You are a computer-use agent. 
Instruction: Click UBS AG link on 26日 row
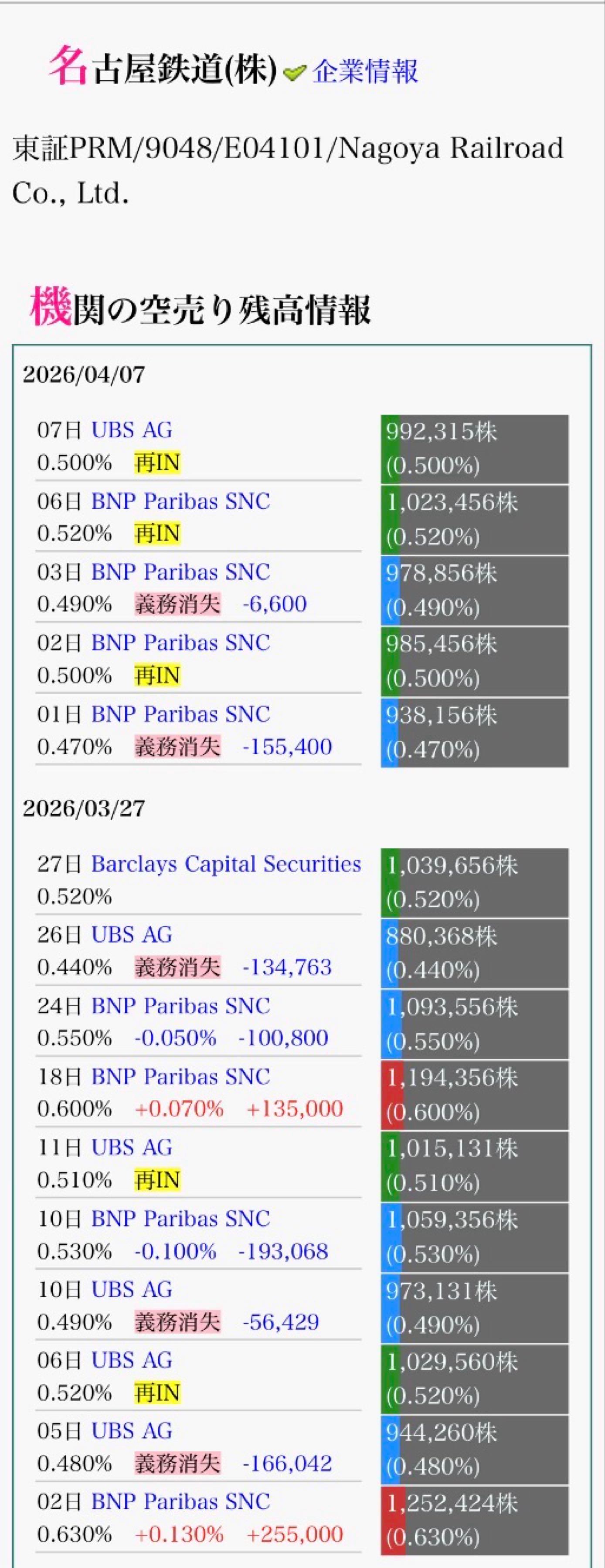click(x=132, y=934)
